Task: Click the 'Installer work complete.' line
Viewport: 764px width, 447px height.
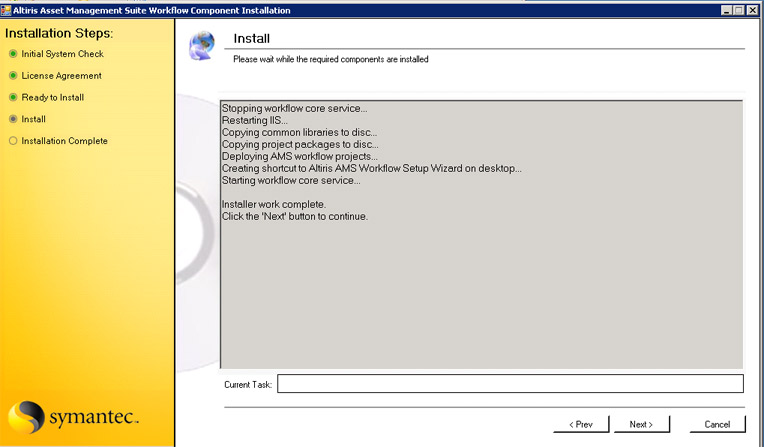Action: point(274,204)
